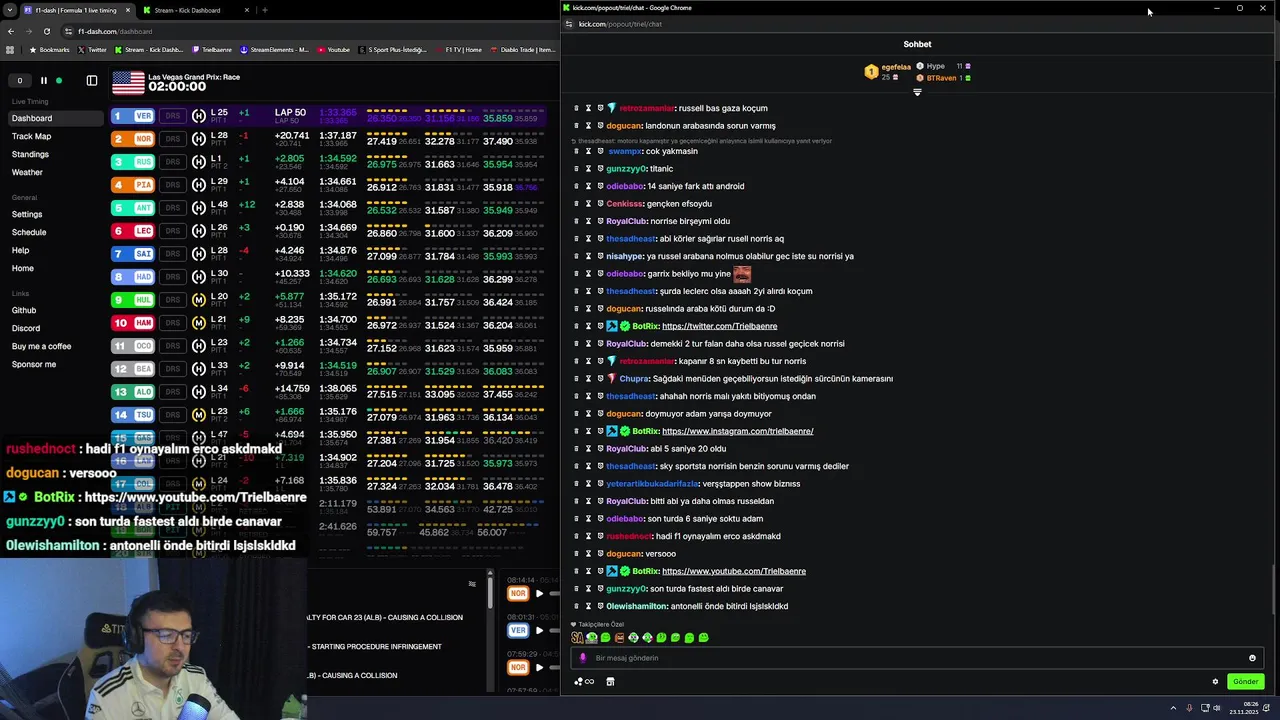Image resolution: width=1280 pixels, height=720 pixels.
Task: Click the DRS indicator on NOR row
Action: (173, 139)
